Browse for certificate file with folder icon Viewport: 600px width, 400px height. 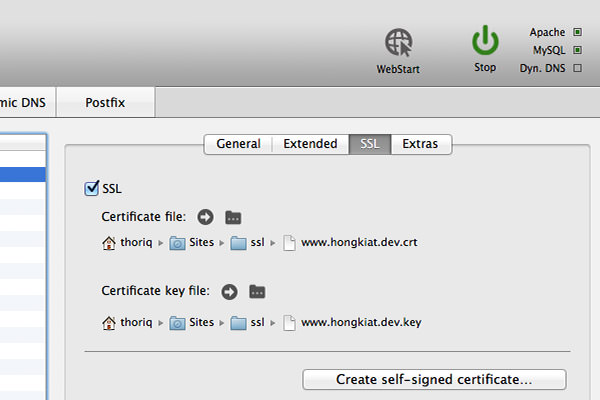(233, 217)
